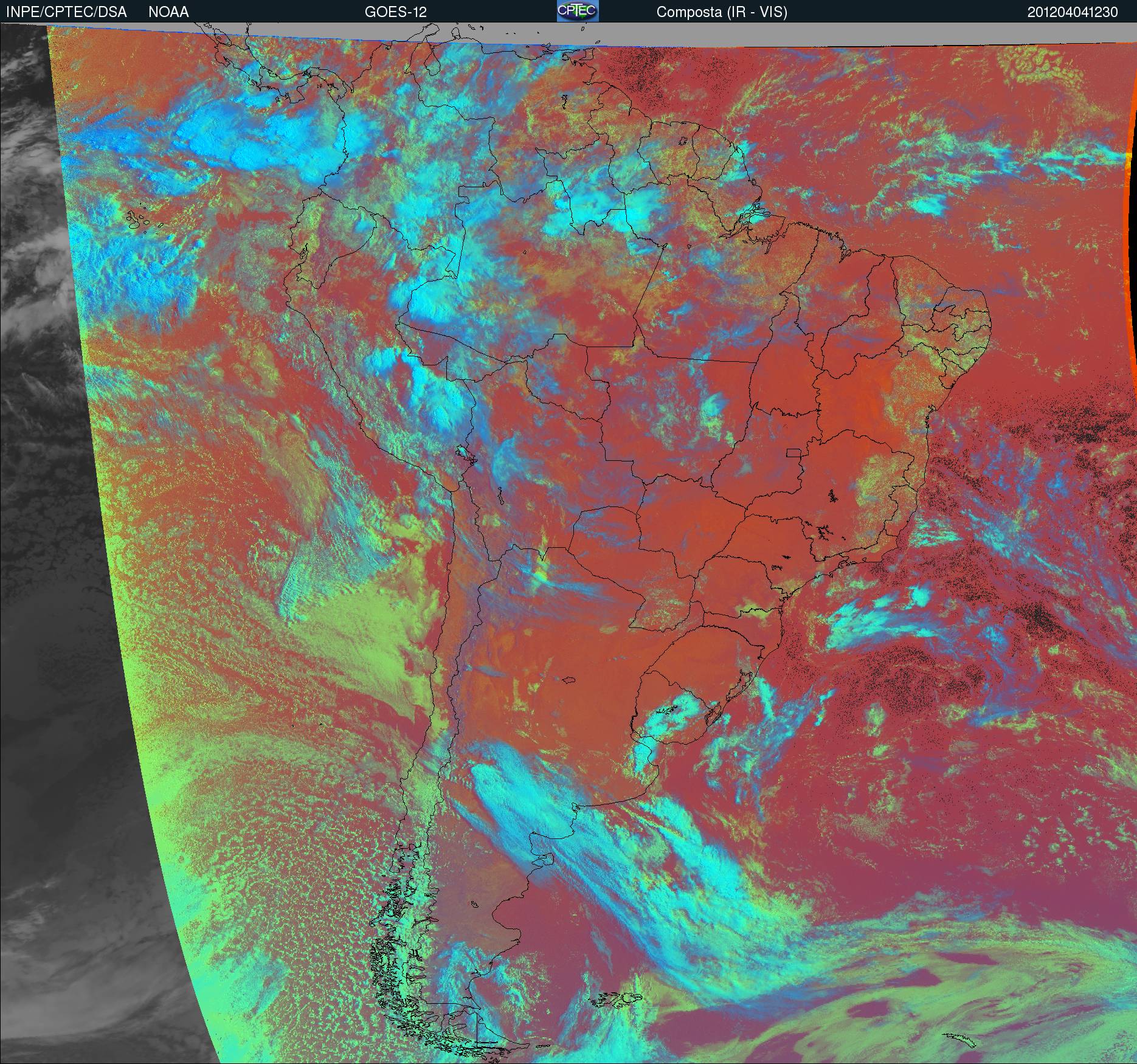Click the NOAA label in header
This screenshot has height=1064, width=1137.
click(168, 12)
